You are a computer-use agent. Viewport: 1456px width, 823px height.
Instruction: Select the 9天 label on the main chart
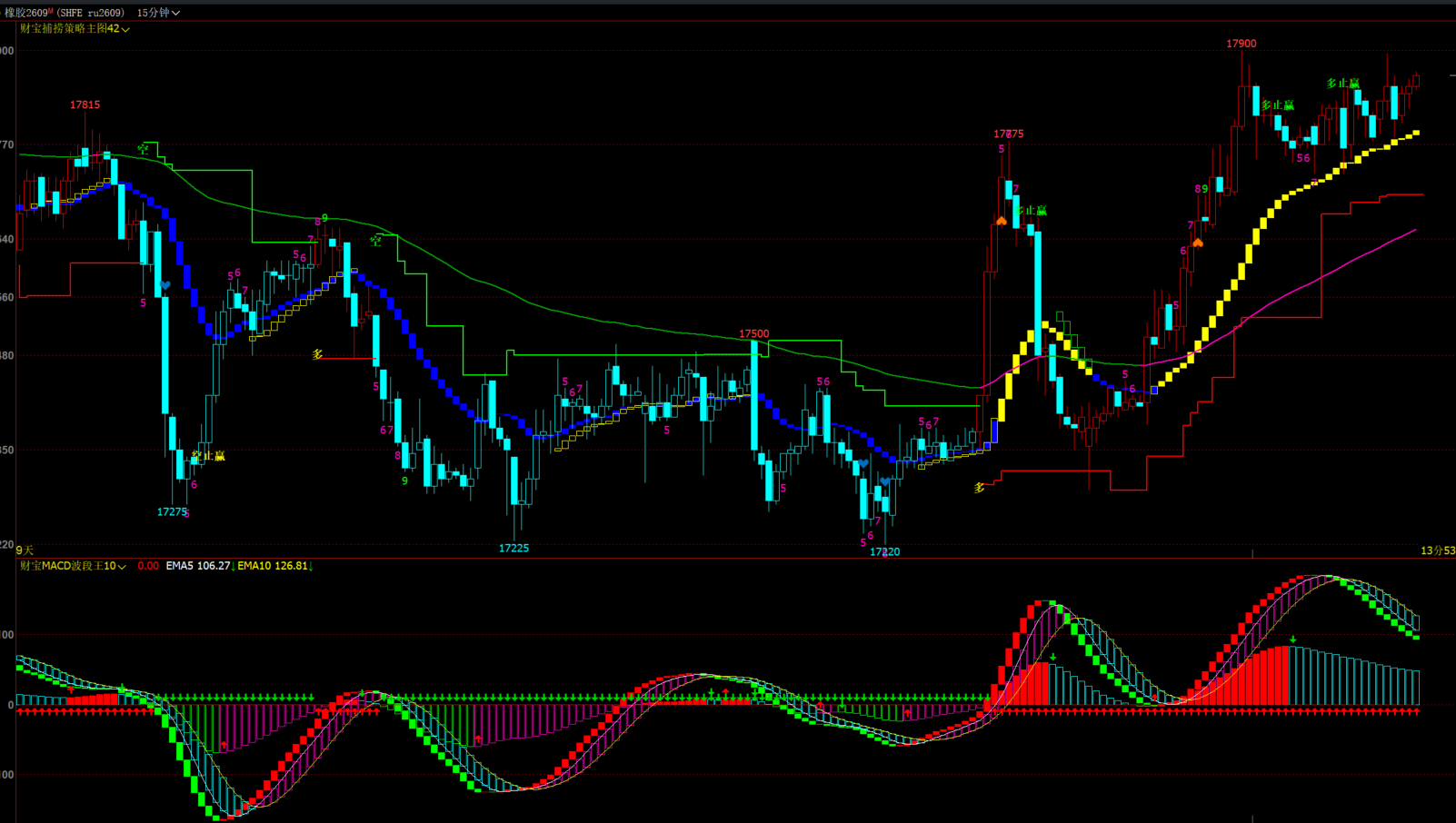coord(25,550)
